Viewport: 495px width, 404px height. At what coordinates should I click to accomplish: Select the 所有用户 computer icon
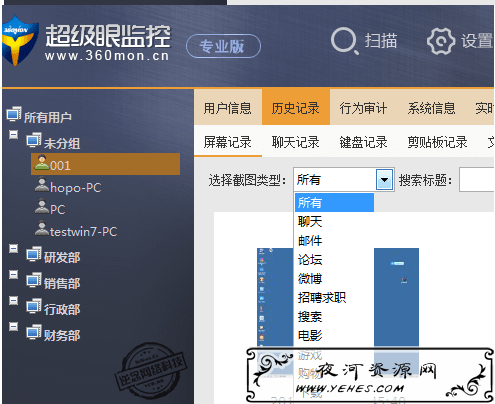(14, 114)
